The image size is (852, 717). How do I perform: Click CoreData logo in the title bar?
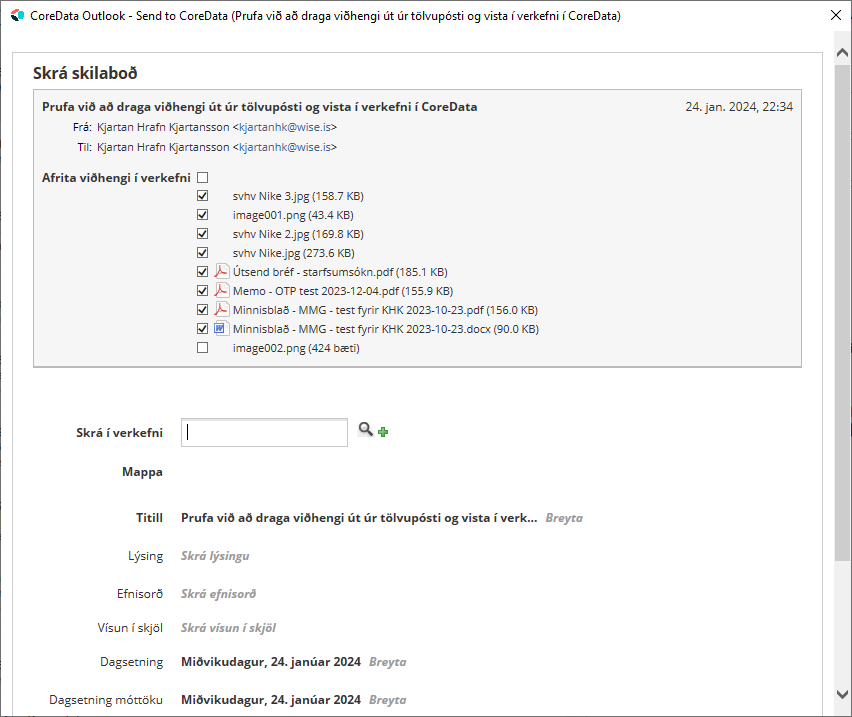pyautogui.click(x=16, y=16)
